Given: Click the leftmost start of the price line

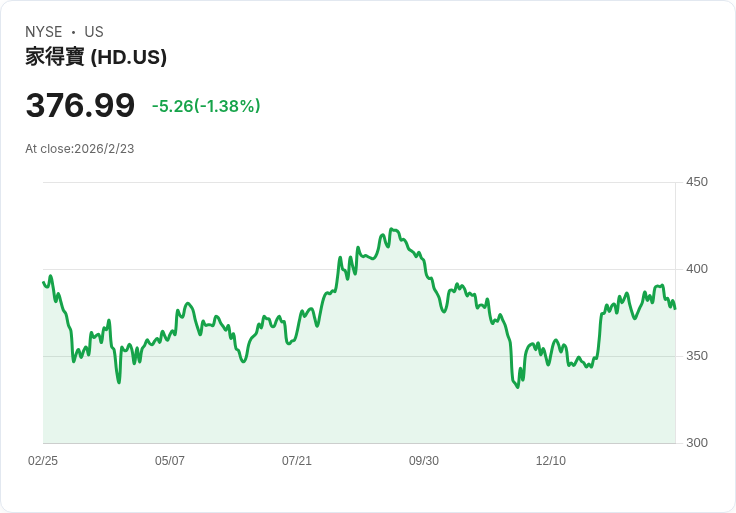Looking at the screenshot, I should (43, 282).
